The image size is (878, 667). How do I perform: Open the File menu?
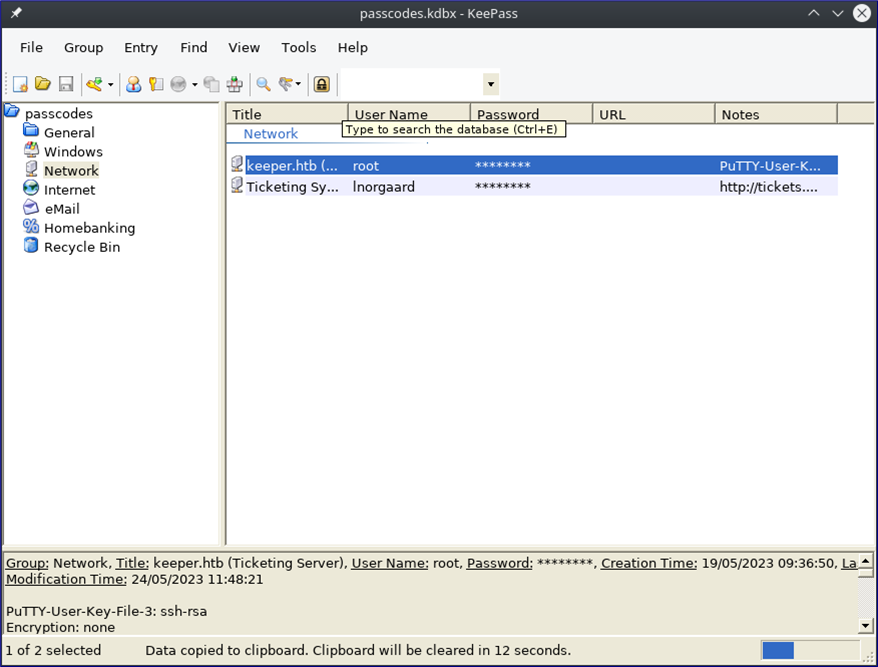(31, 48)
